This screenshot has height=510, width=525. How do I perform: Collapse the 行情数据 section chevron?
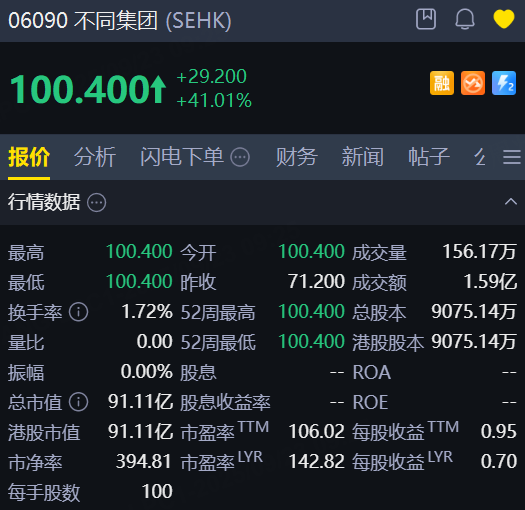point(511,202)
